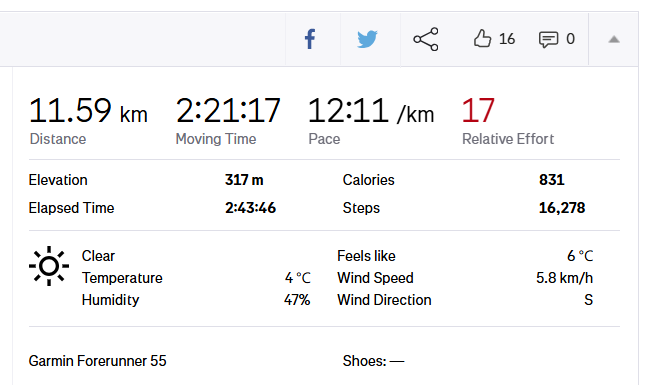The image size is (651, 385).
Task: Click the 2:43:46 elapsed time value
Action: point(250,208)
